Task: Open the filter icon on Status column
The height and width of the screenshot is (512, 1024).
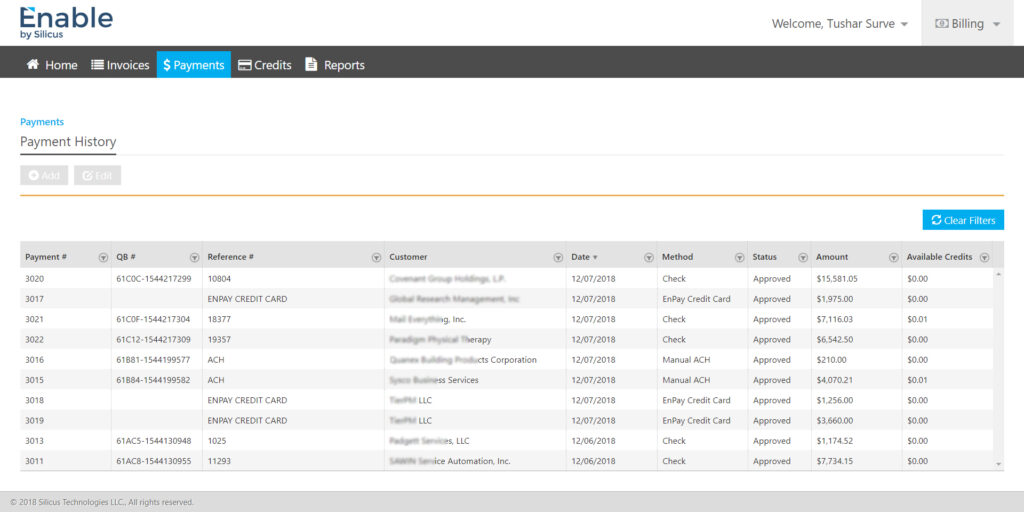Action: tap(803, 258)
